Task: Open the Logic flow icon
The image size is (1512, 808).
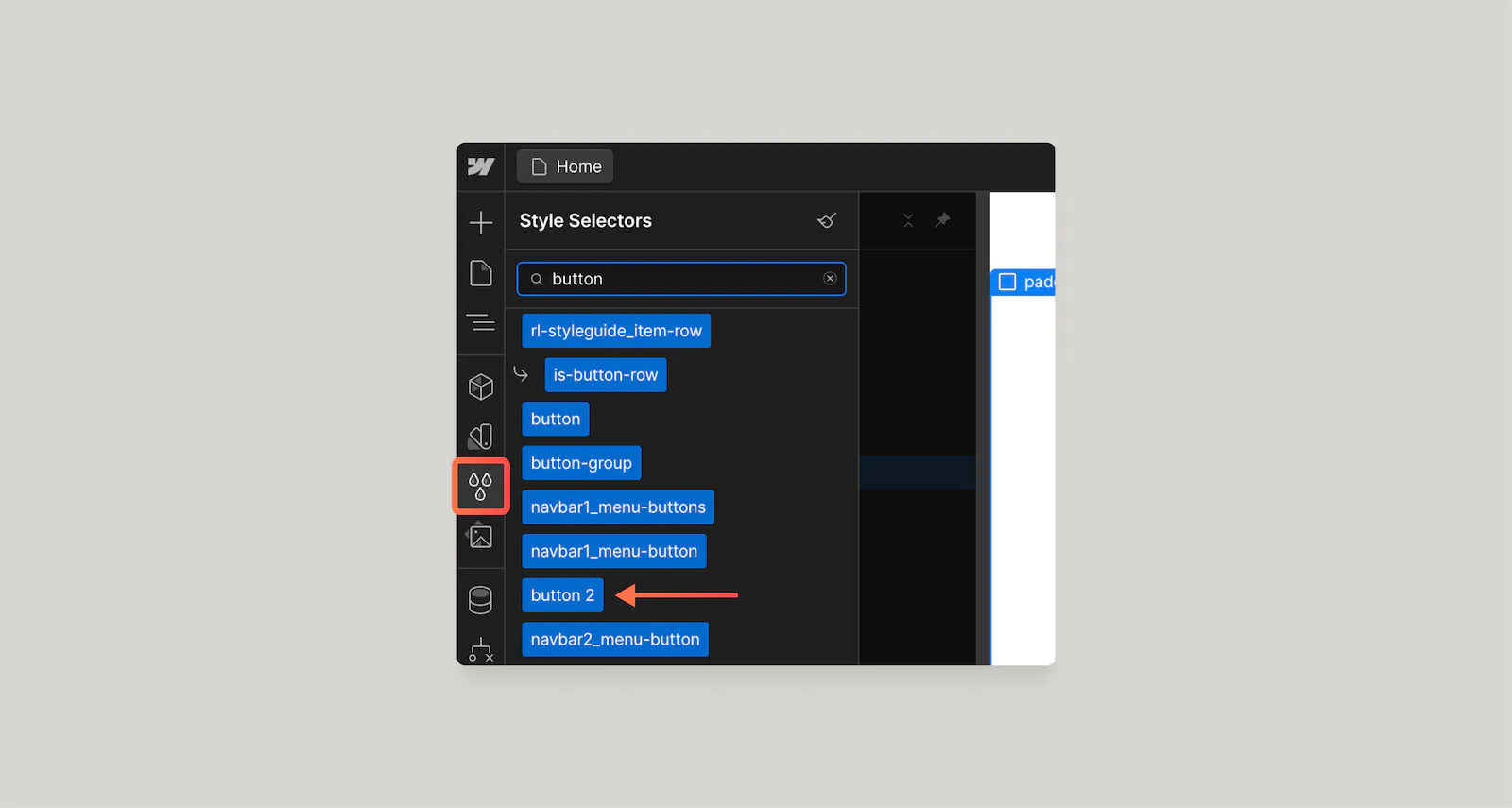Action: click(481, 650)
